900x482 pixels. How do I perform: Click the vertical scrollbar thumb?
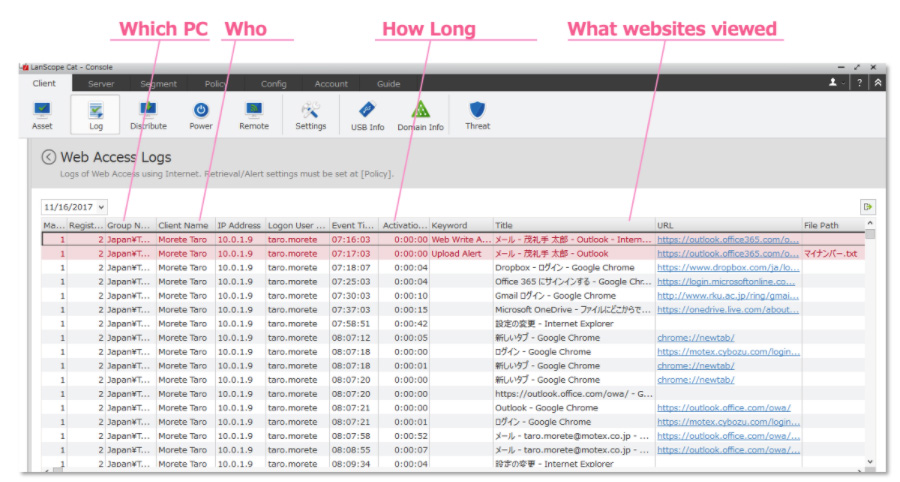[x=870, y=234]
